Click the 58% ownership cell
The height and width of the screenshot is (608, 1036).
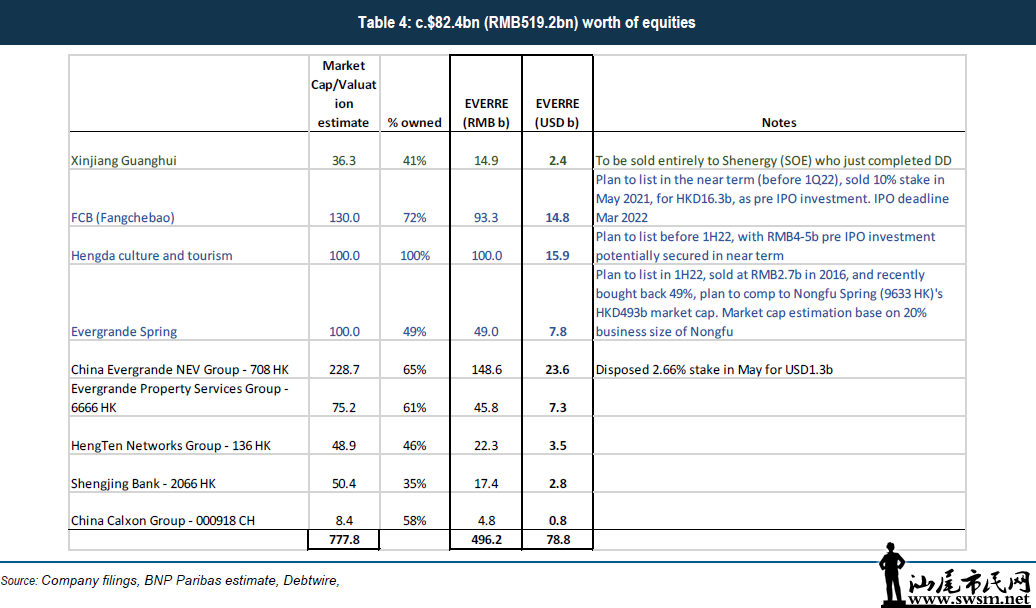tap(414, 521)
